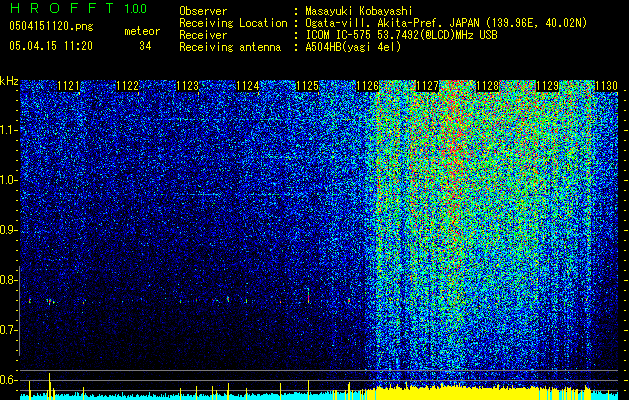Click the date stamp 05.04.15 11:20

[x=51, y=46]
